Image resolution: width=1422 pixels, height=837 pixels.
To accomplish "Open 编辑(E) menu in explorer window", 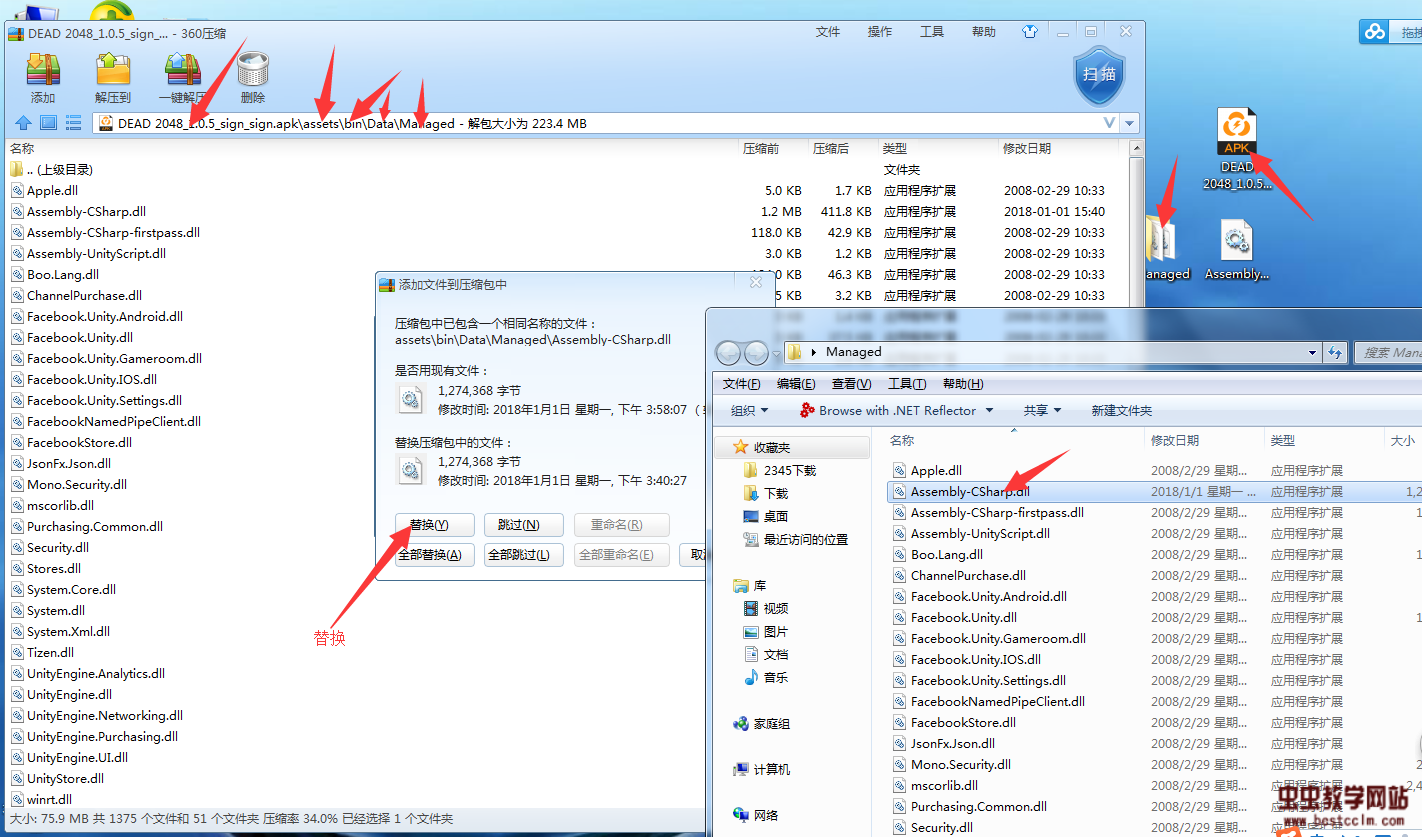I will point(796,384).
